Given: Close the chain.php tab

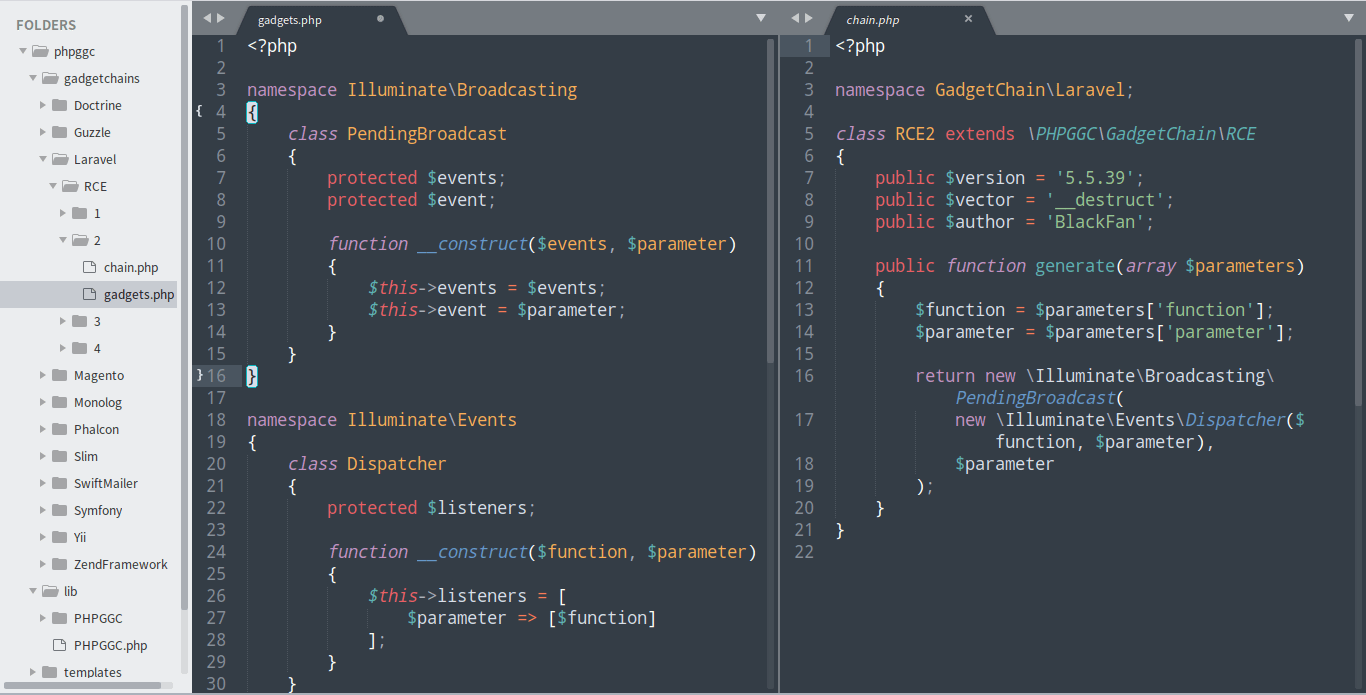Looking at the screenshot, I should (x=968, y=19).
